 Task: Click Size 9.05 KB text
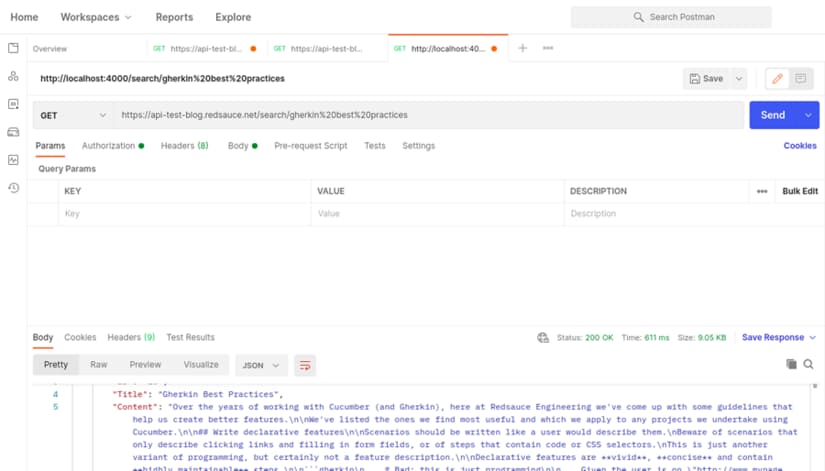pos(702,338)
